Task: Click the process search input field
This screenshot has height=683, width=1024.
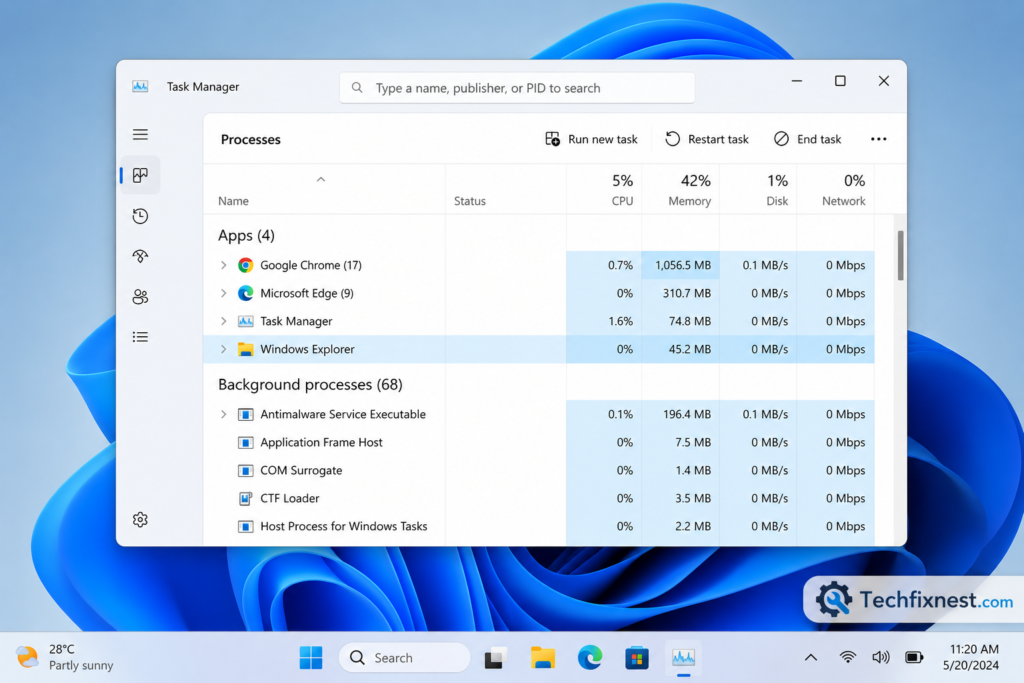Action: click(517, 87)
